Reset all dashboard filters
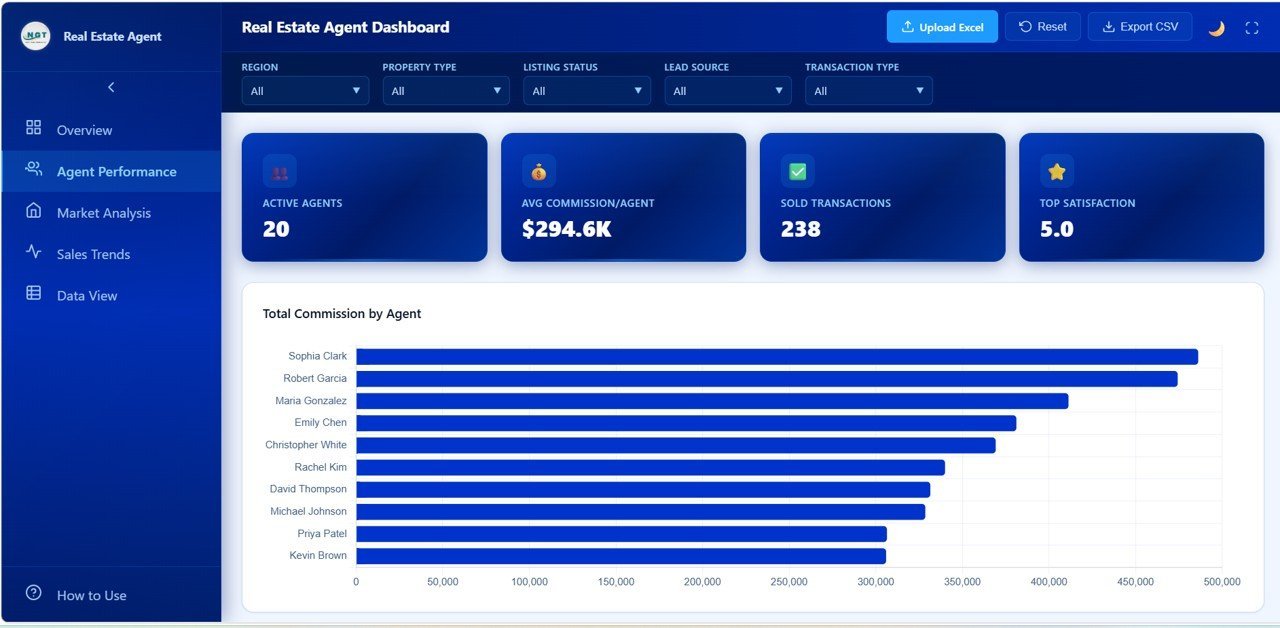Screen dimensions: 1280x628 point(1042,26)
